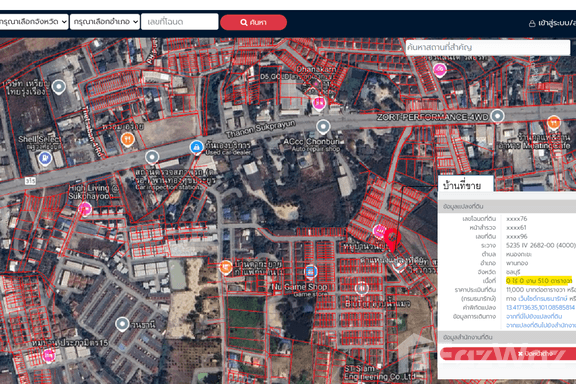Click the directions from your location to parcel link
576x384 pixels.
[534, 316]
